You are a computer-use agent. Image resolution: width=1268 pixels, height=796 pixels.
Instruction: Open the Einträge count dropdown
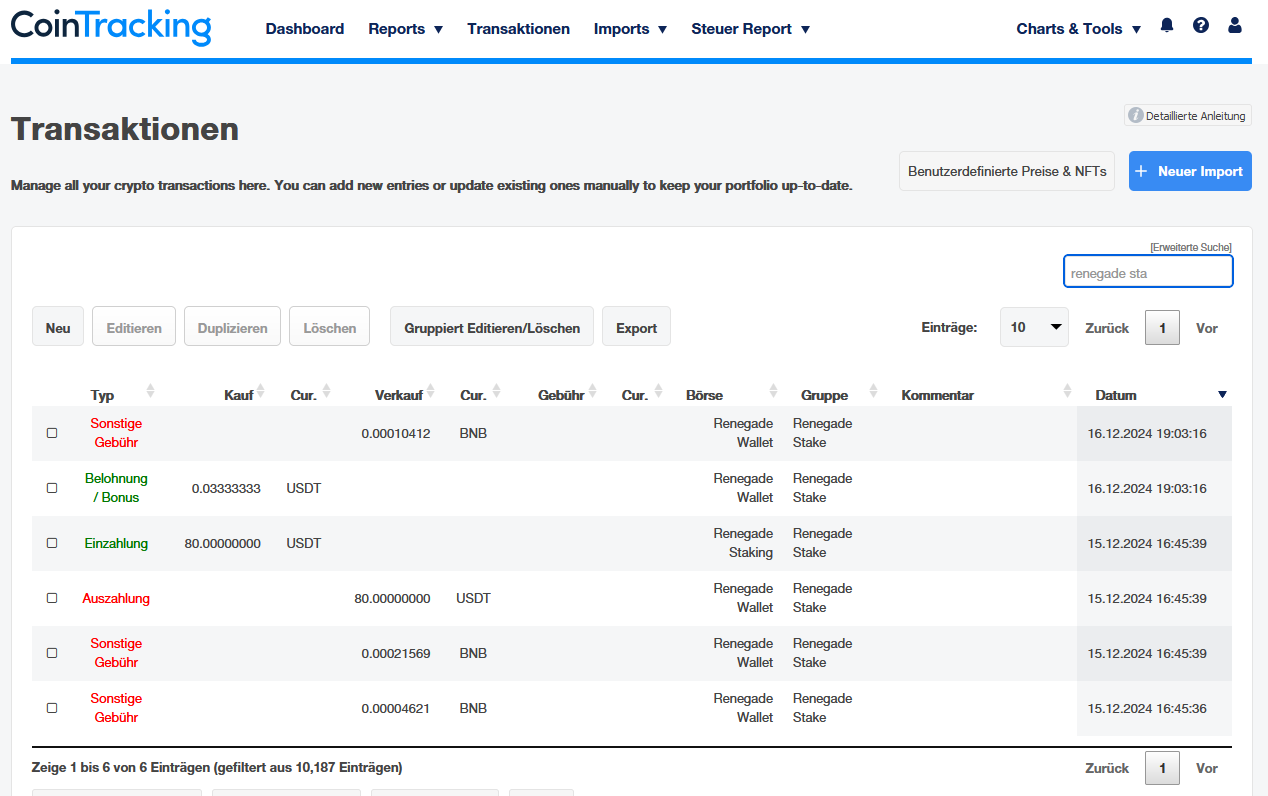tap(1034, 327)
